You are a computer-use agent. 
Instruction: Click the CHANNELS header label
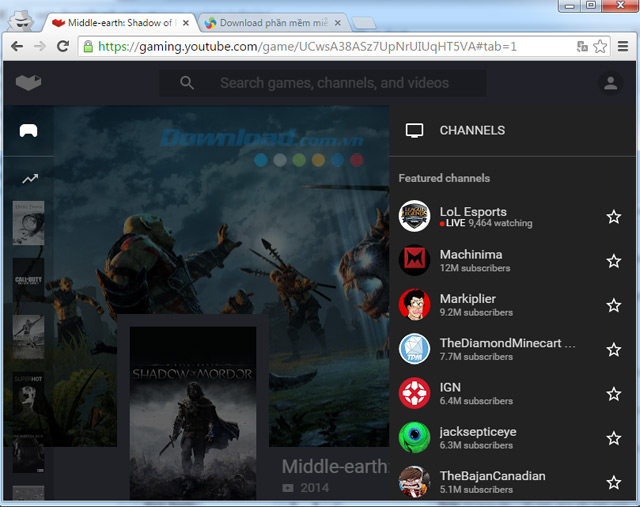[472, 130]
